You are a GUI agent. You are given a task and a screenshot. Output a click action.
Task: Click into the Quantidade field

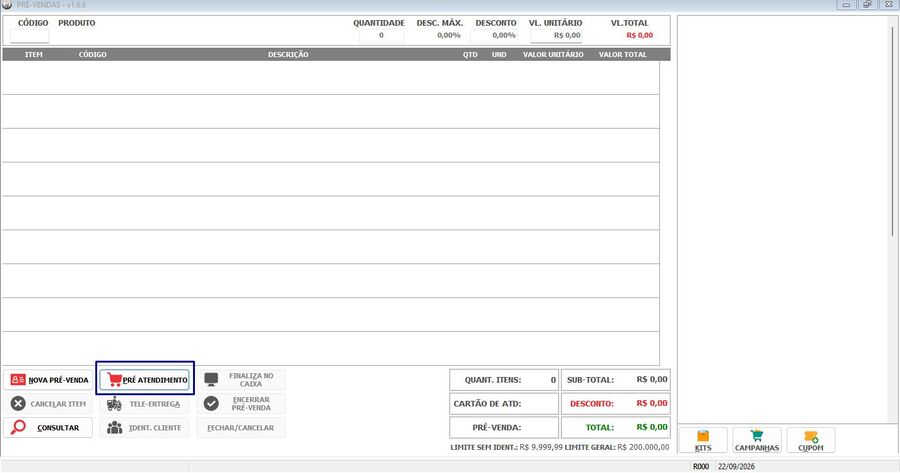click(381, 36)
